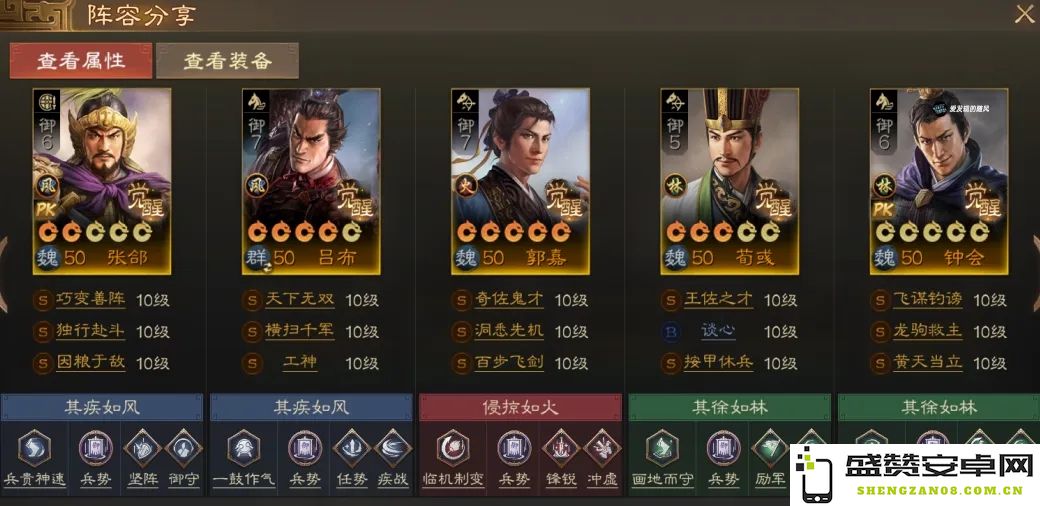Expand the 侵掠如火 section header

click(x=521, y=407)
